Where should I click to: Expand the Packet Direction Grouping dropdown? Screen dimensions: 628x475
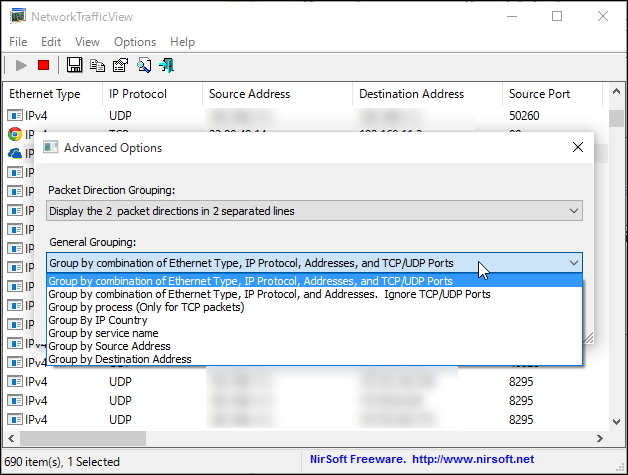314,211
